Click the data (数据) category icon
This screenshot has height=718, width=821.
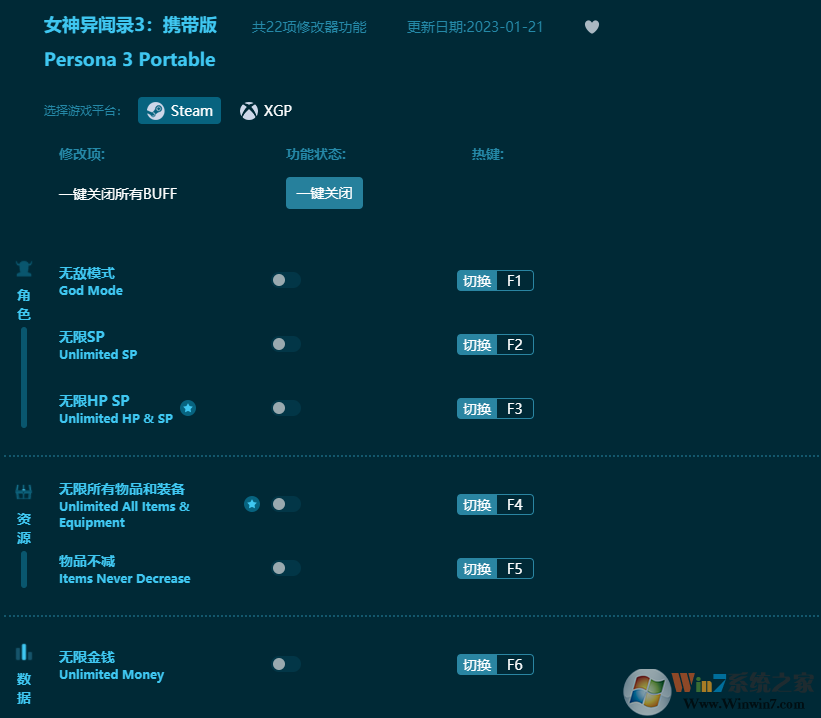pyautogui.click(x=24, y=653)
